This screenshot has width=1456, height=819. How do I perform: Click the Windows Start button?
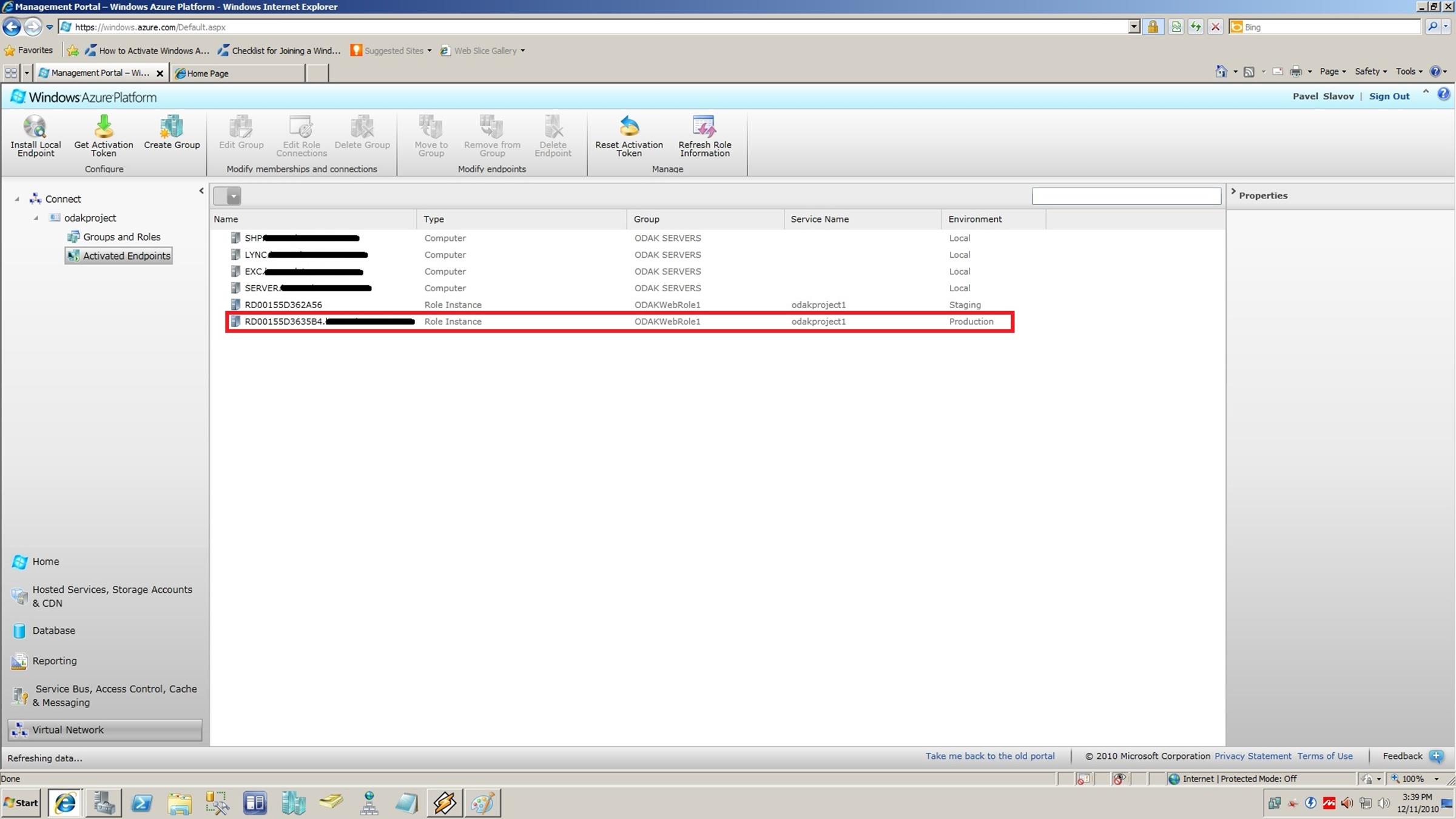coord(21,803)
